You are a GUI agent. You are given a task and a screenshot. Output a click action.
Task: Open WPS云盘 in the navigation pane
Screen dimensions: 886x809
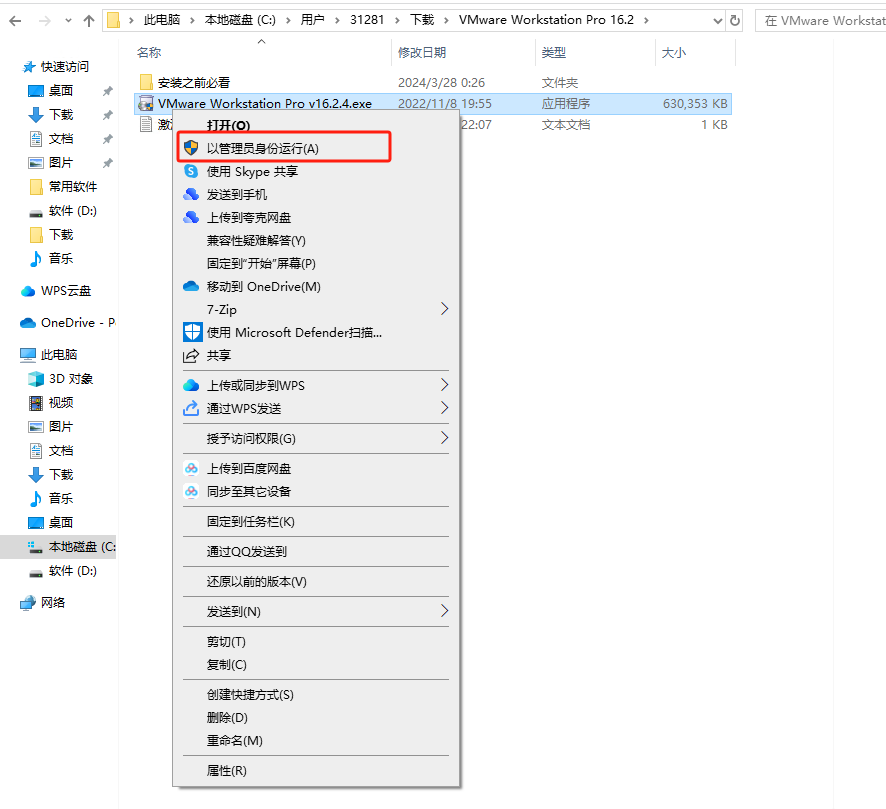click(x=66, y=291)
